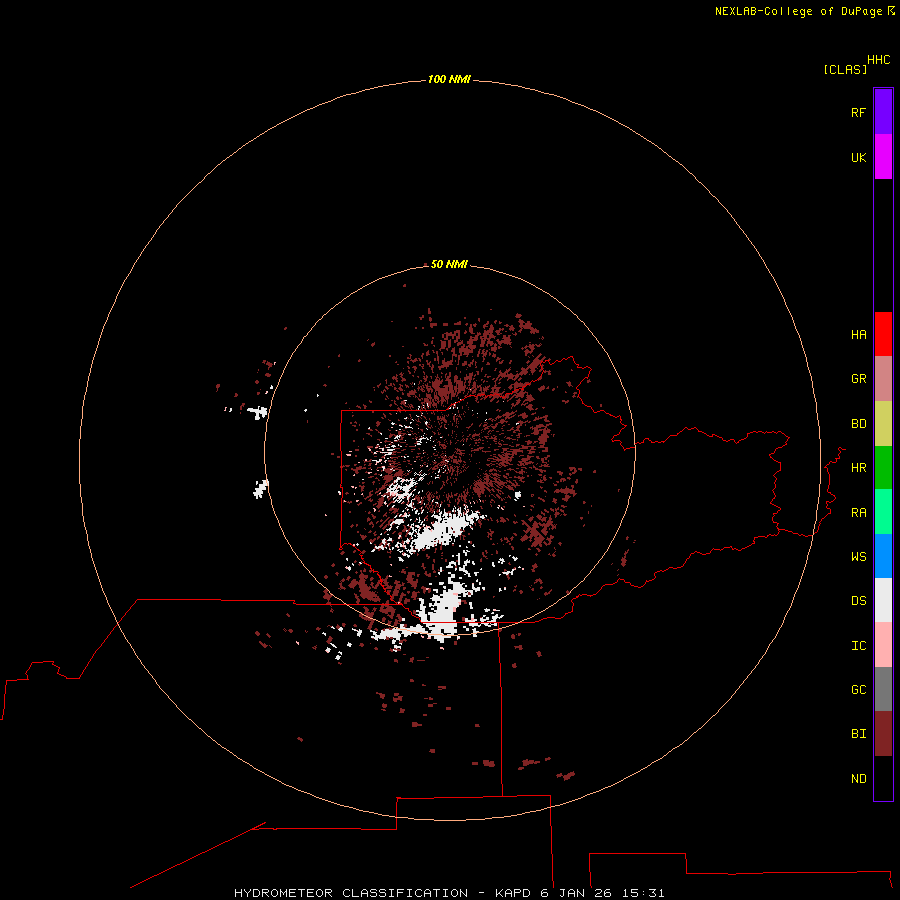This screenshot has height=900, width=900.
Task: Click the DS white color swatch
Action: point(883,600)
